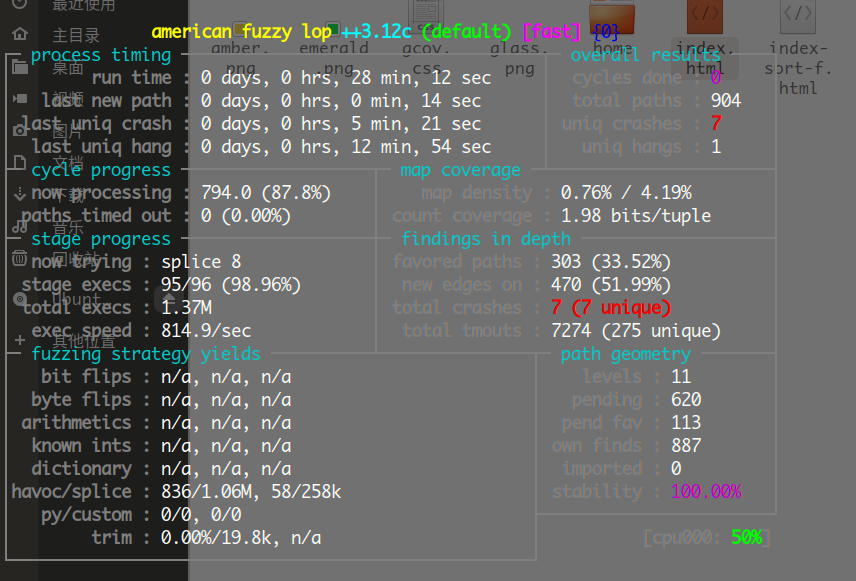Click stability value "100.00%"
The image size is (856, 581).
(x=706, y=492)
